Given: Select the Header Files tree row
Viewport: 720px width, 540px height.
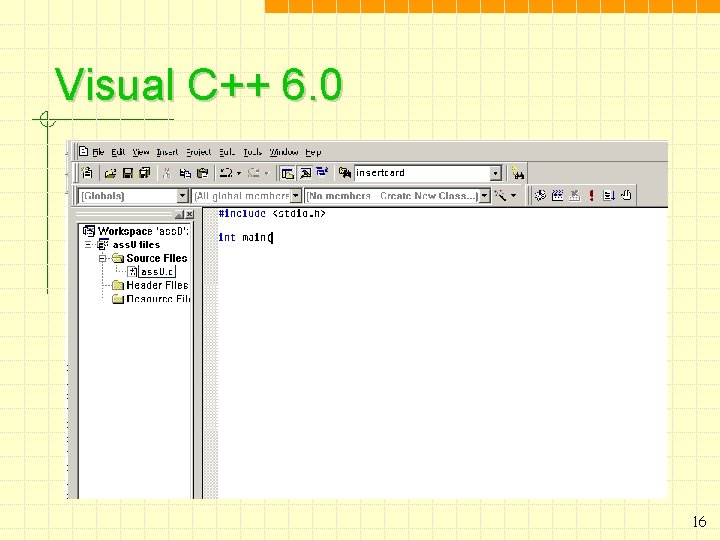Looking at the screenshot, I should pos(157,285).
